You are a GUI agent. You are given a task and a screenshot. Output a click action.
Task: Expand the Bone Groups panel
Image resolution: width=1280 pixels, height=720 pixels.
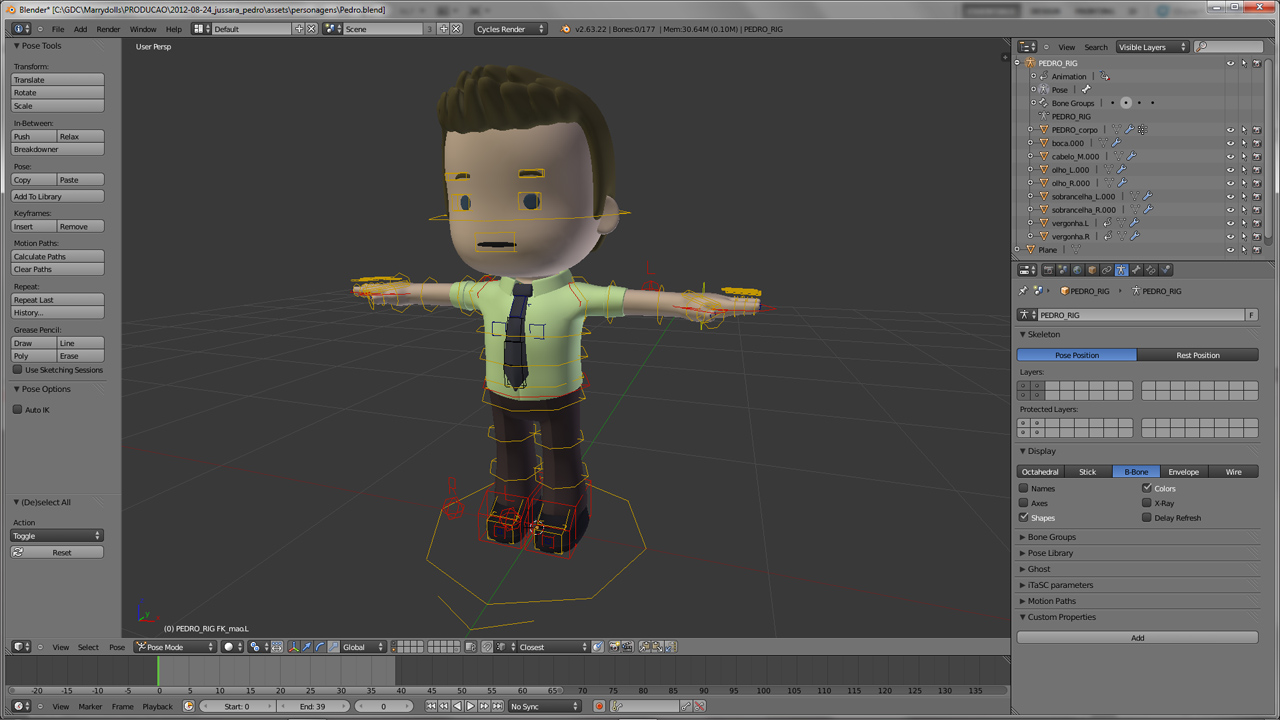coord(1051,537)
